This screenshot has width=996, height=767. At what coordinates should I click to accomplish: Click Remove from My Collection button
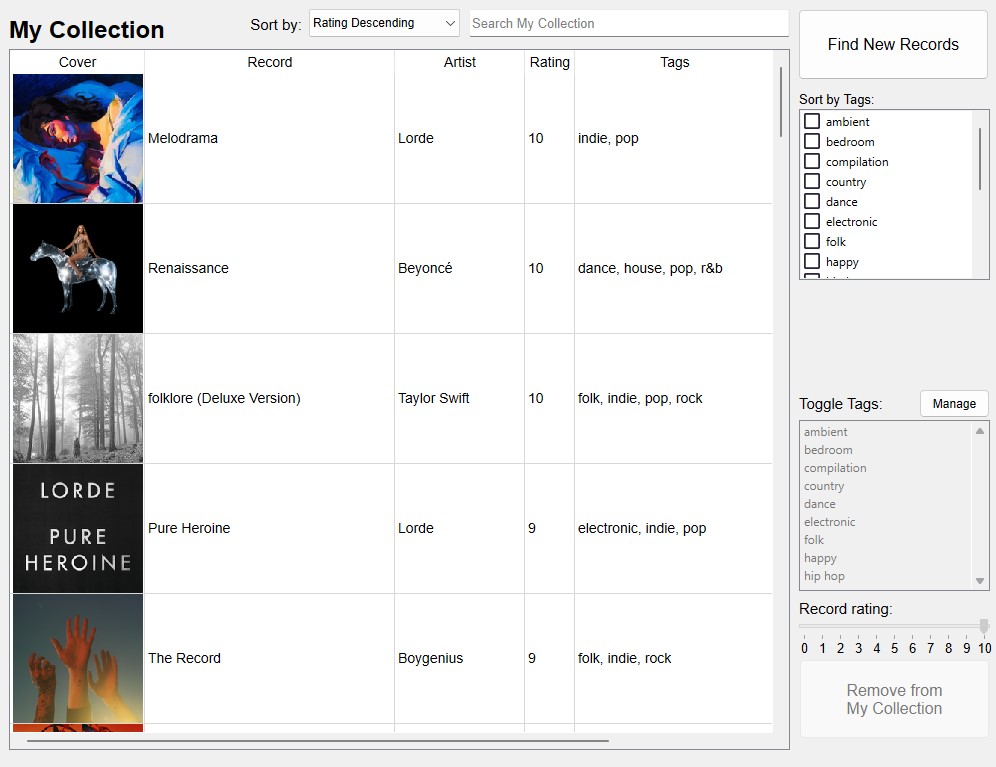tap(894, 699)
